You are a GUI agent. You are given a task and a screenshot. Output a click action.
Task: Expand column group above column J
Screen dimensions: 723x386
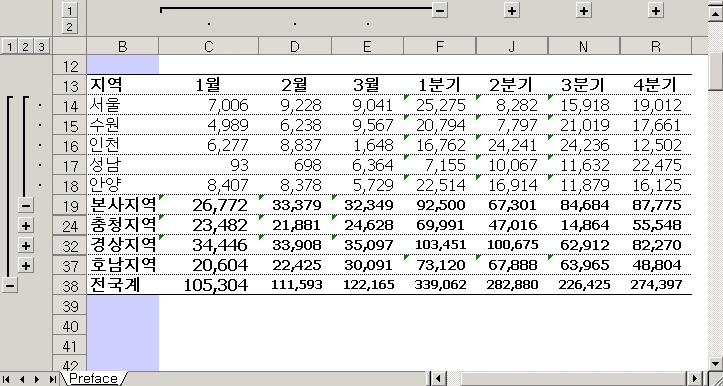tap(511, 10)
